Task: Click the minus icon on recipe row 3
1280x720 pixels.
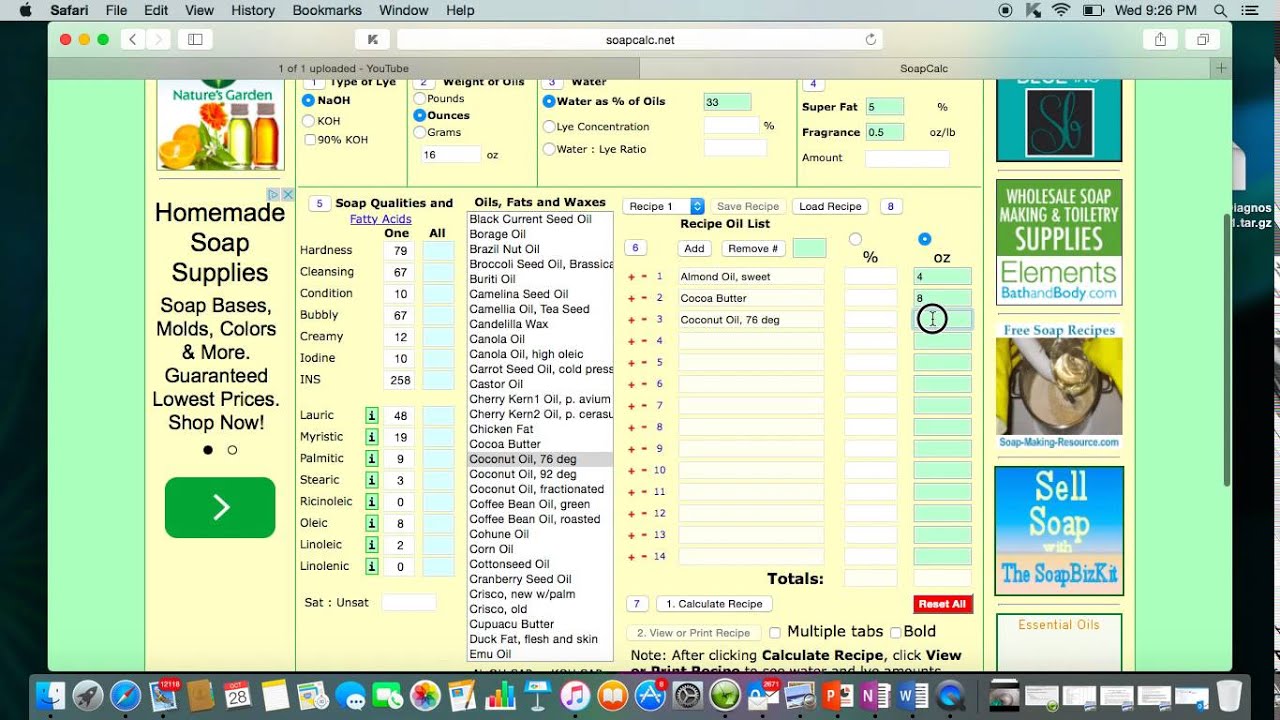Action: click(x=644, y=320)
